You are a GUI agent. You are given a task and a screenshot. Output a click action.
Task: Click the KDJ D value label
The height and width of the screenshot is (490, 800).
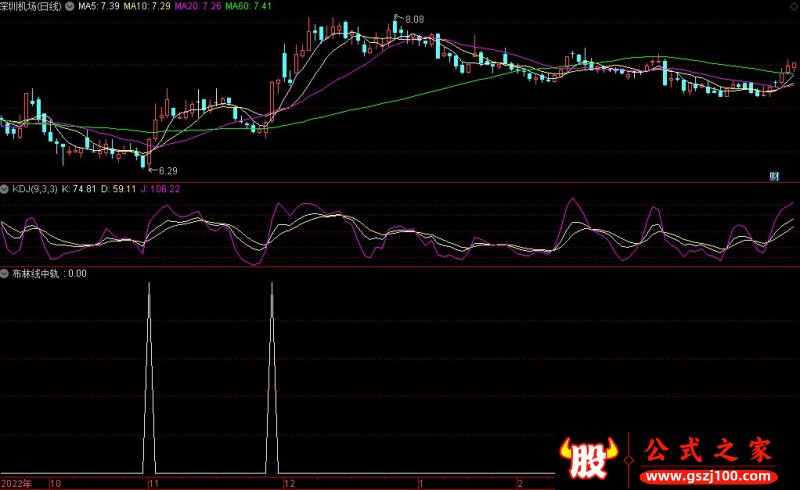point(118,189)
